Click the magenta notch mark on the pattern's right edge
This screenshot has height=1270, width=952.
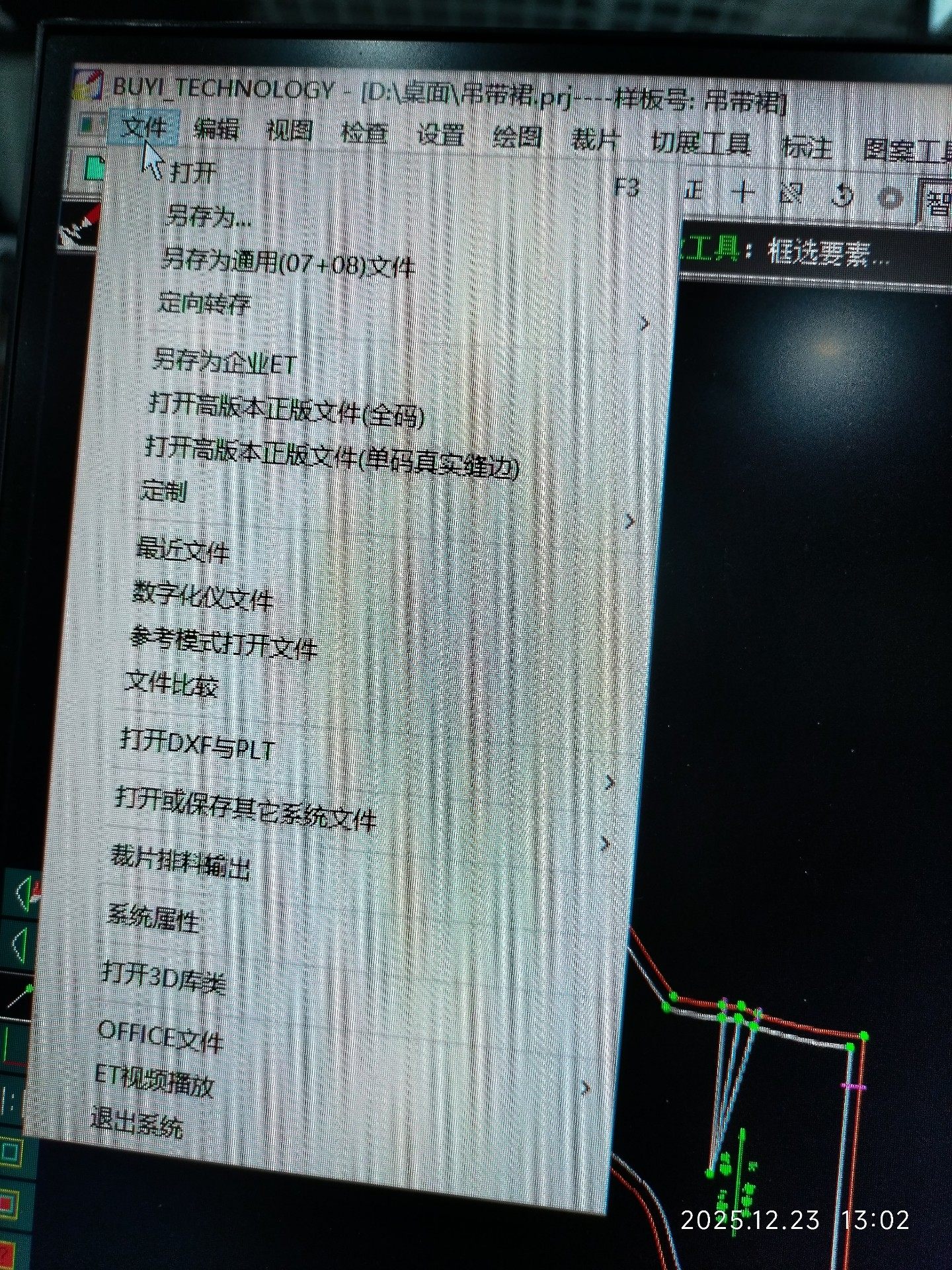(x=853, y=1086)
